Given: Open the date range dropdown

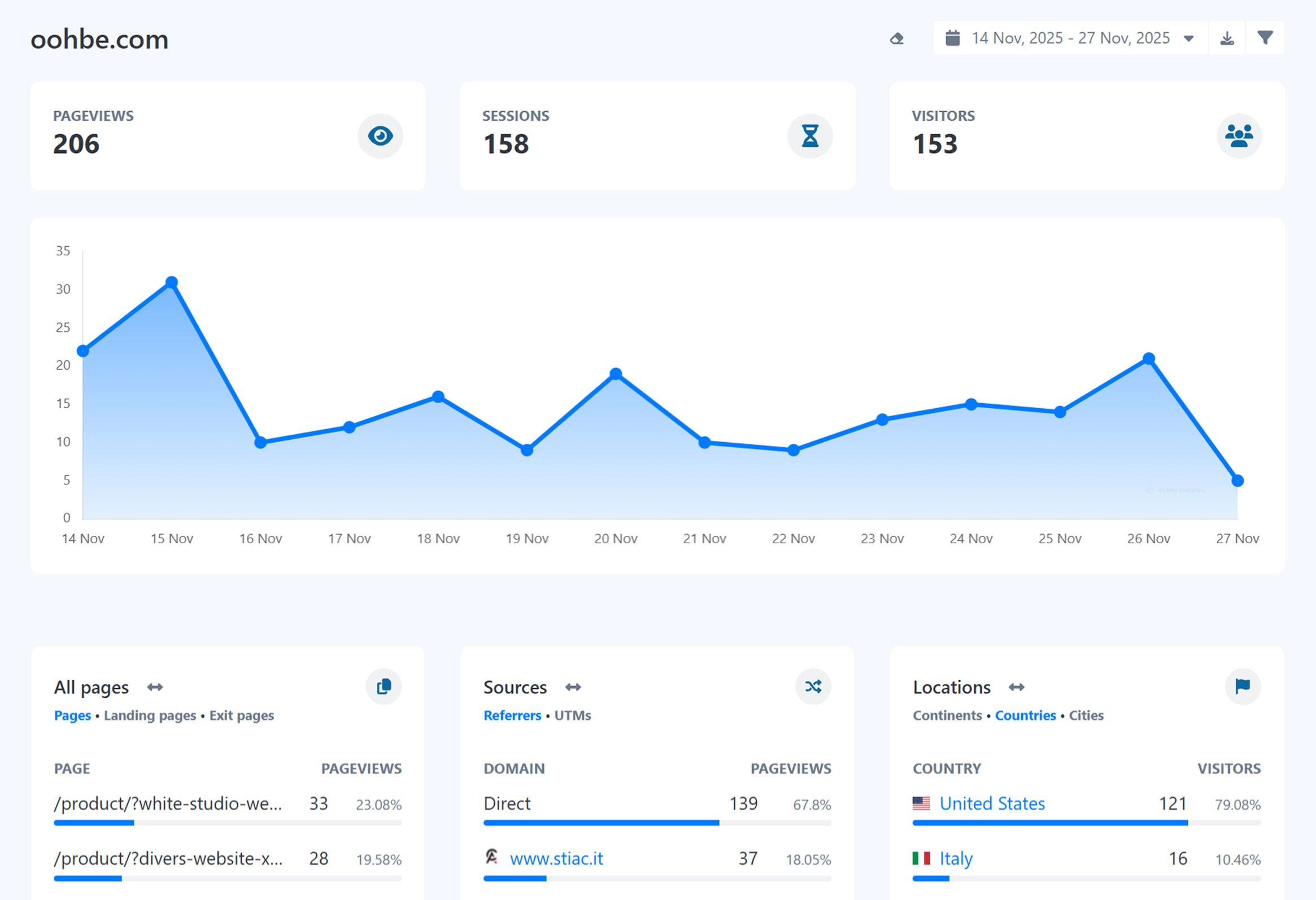Looking at the screenshot, I should pos(1188,38).
